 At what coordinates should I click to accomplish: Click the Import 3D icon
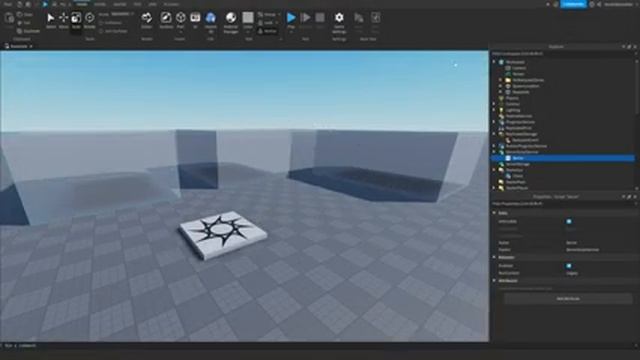click(x=211, y=18)
